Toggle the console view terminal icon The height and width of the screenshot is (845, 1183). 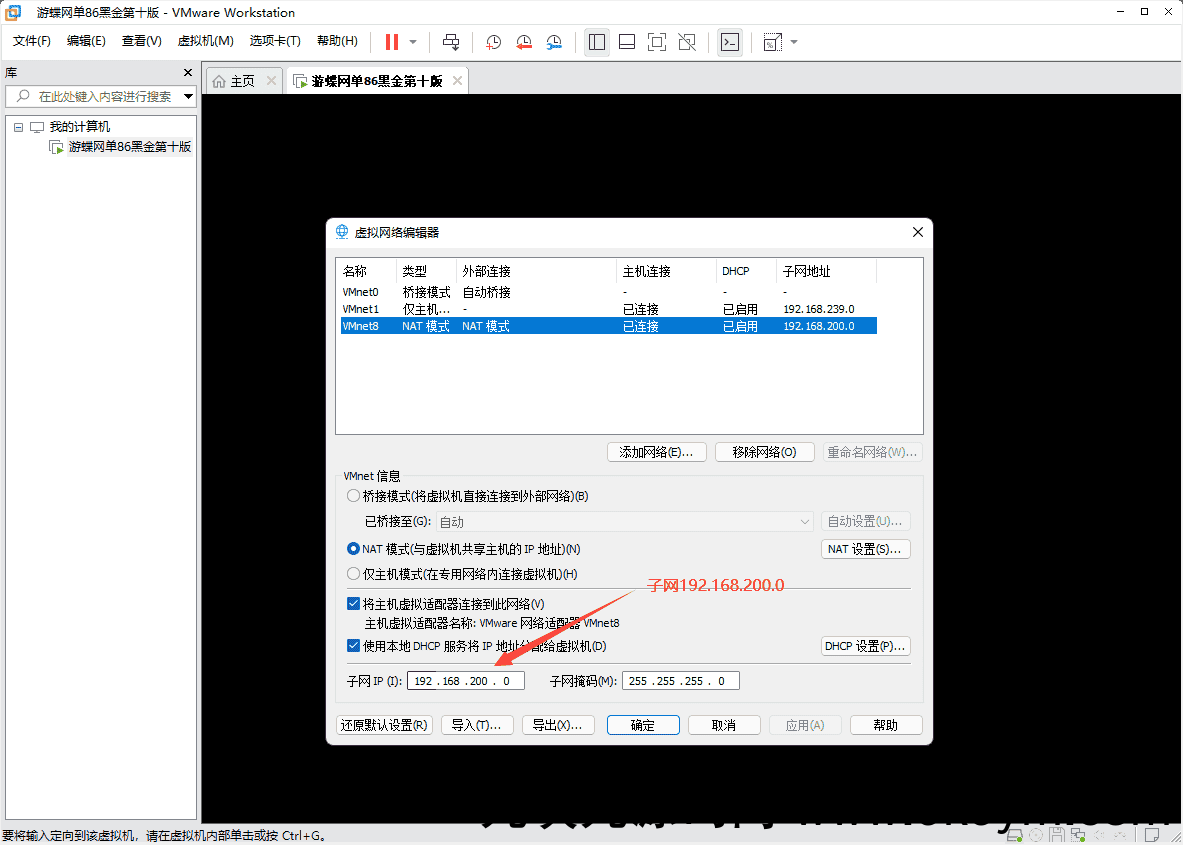click(x=730, y=42)
